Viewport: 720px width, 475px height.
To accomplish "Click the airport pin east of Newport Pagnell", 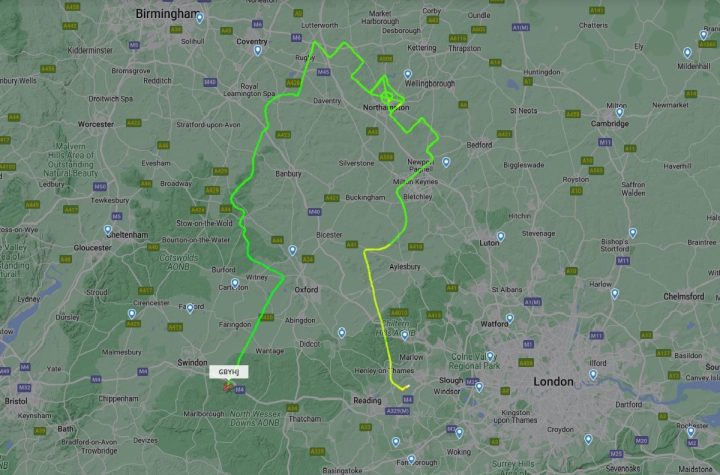I will 446,162.
